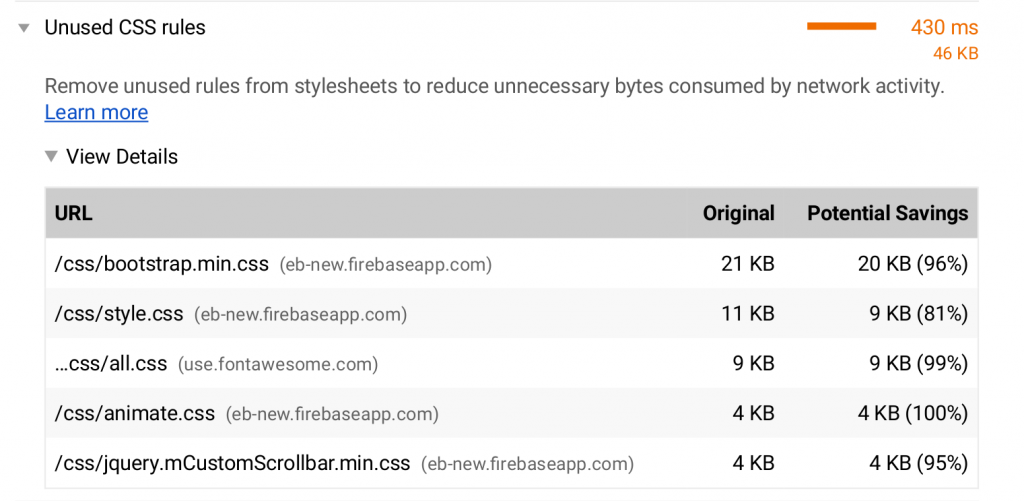Click the 21 KB original size cell
This screenshot has height=501, width=1024.
click(x=747, y=264)
